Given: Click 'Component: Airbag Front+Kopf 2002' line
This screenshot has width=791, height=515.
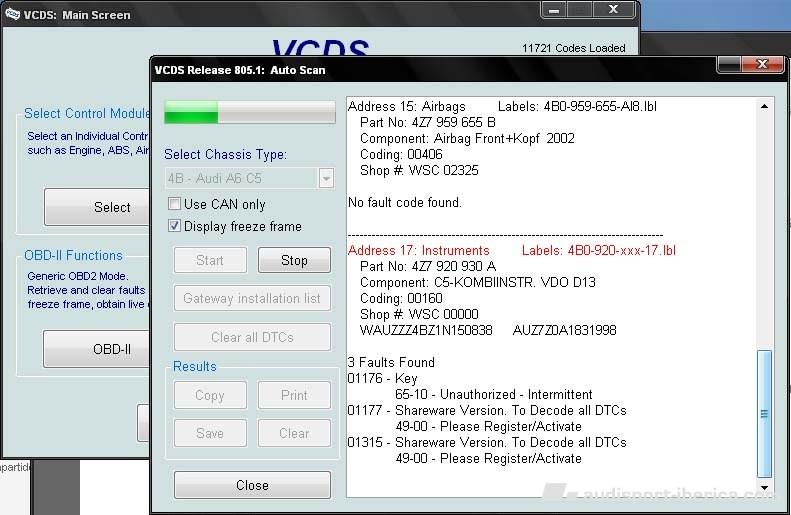Looking at the screenshot, I should pos(467,139).
